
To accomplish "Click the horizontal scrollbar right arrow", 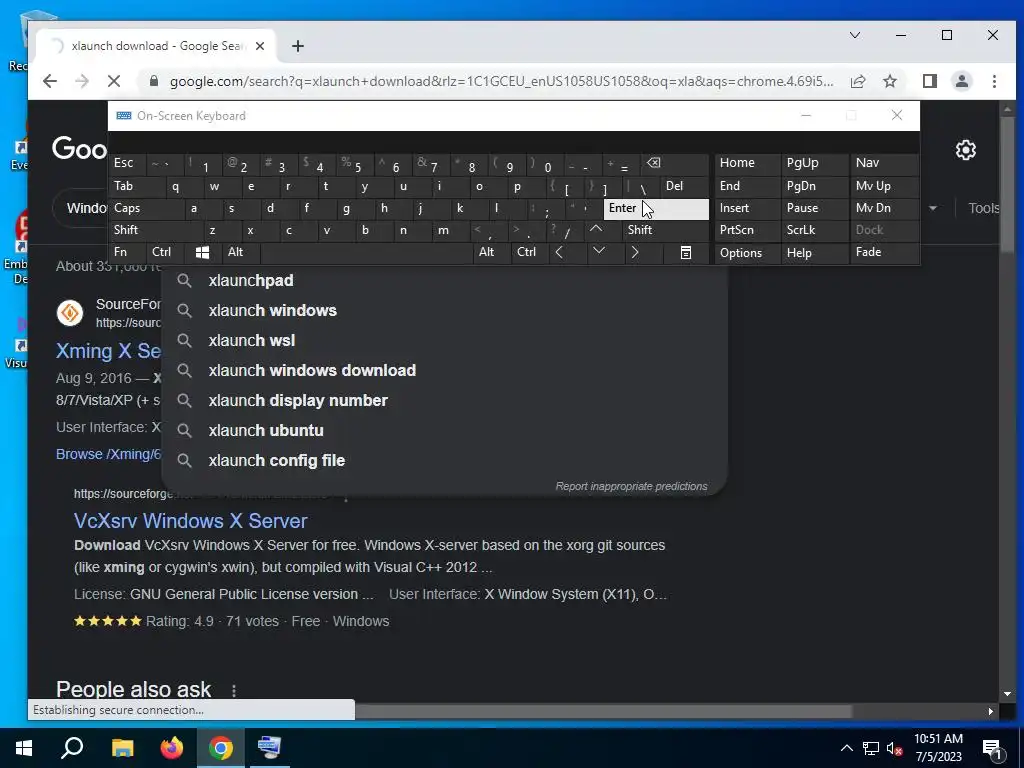I will coord(991,712).
